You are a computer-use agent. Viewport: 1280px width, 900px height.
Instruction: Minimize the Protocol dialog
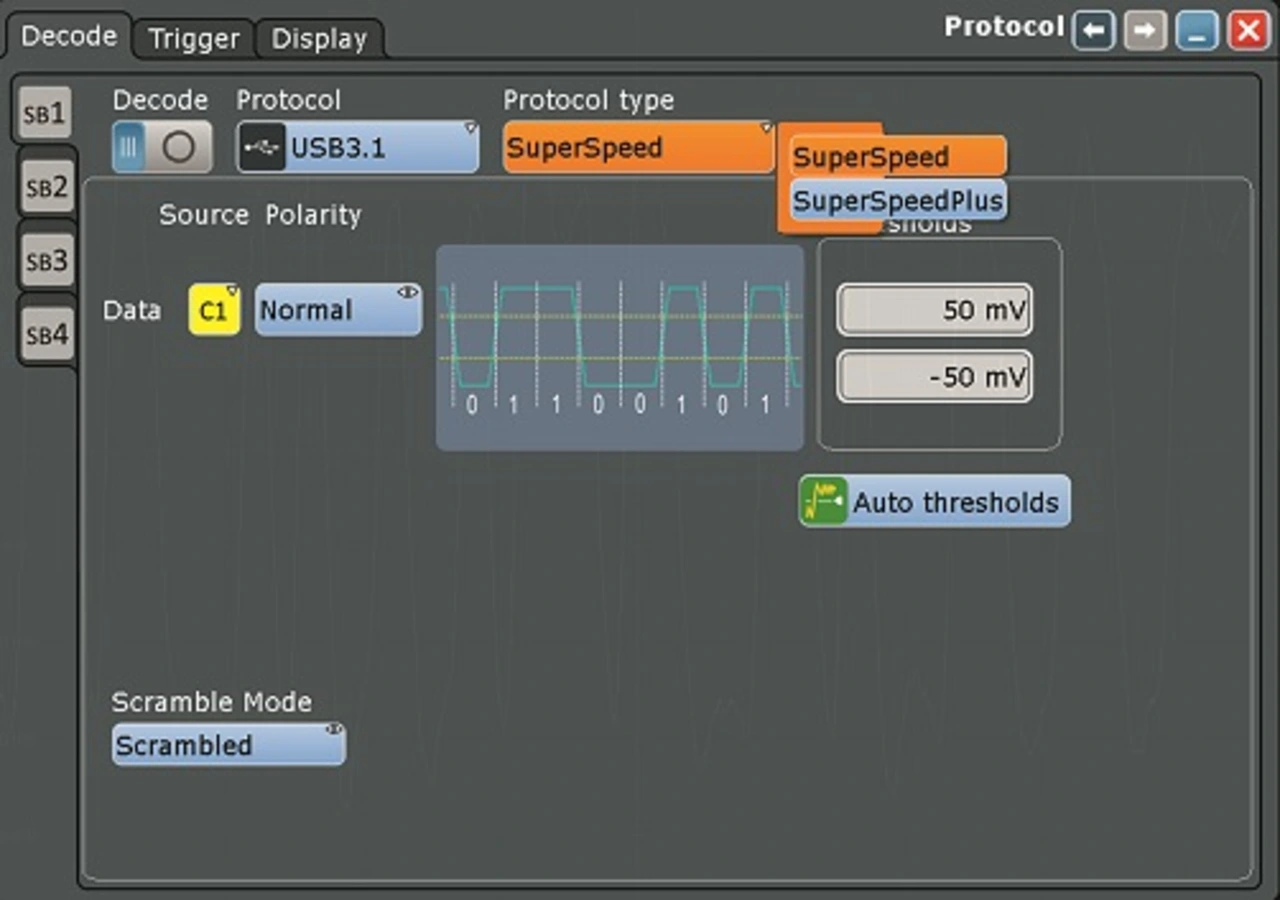(x=1197, y=30)
